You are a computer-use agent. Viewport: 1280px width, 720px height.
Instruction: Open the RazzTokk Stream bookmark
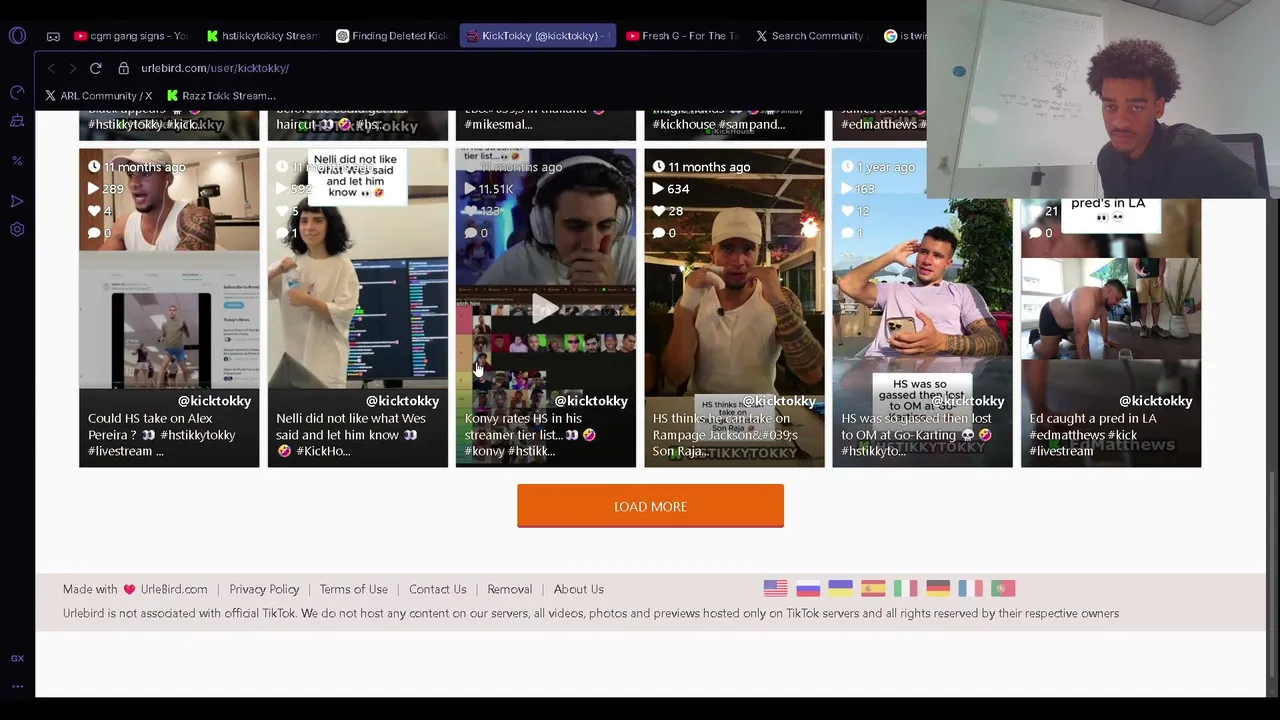click(x=221, y=96)
